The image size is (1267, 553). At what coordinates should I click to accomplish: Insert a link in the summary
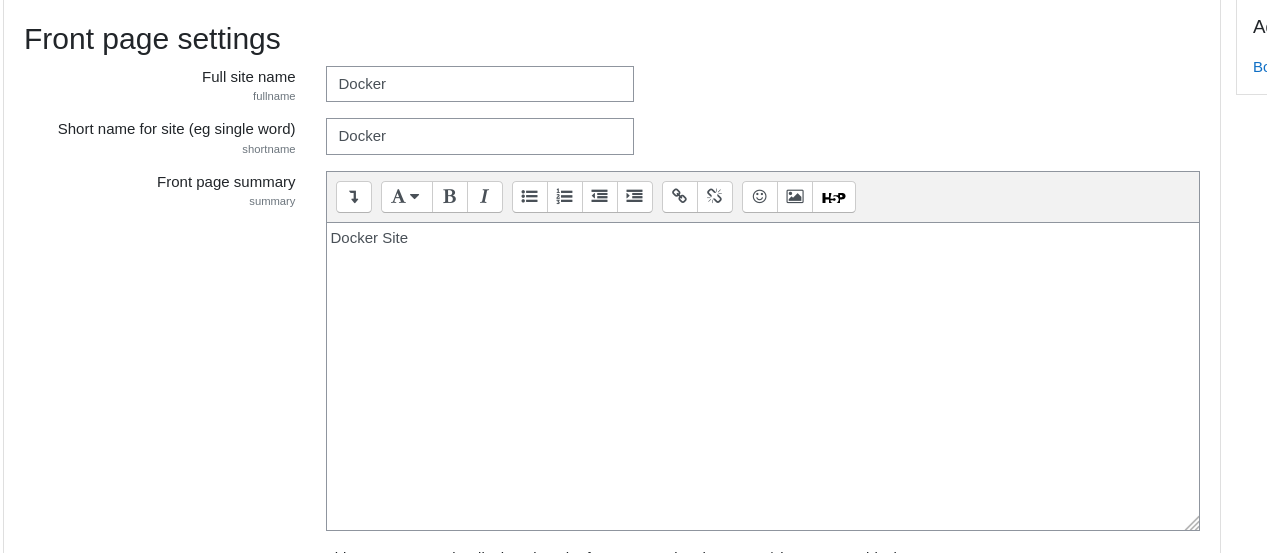(x=680, y=197)
